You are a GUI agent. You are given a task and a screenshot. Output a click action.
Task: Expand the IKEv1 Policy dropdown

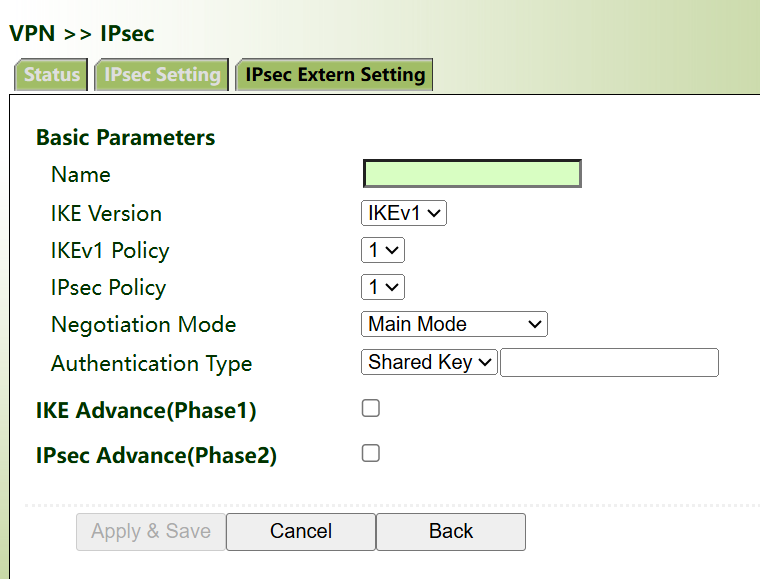pos(382,250)
